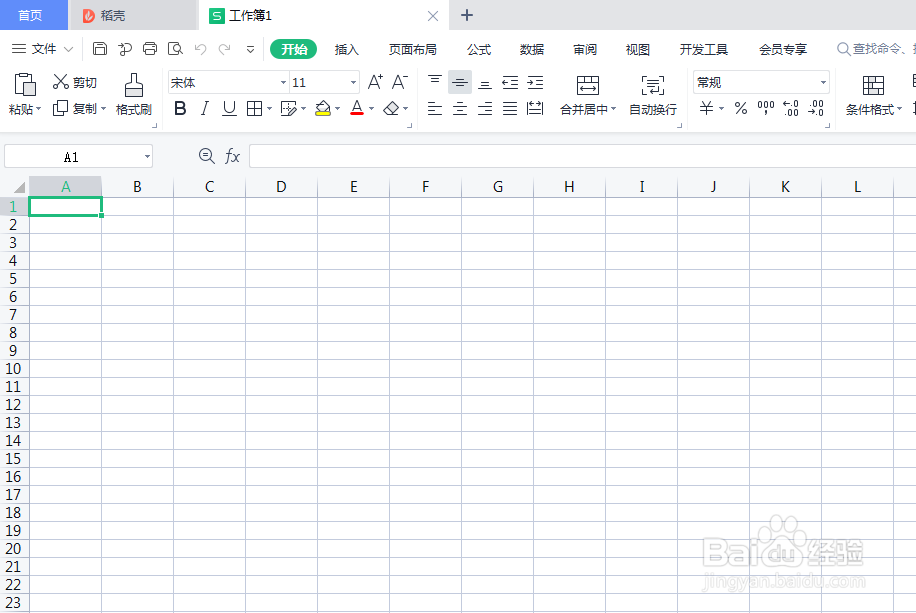Click the formula bar input field
The image size is (916, 613).
point(582,156)
